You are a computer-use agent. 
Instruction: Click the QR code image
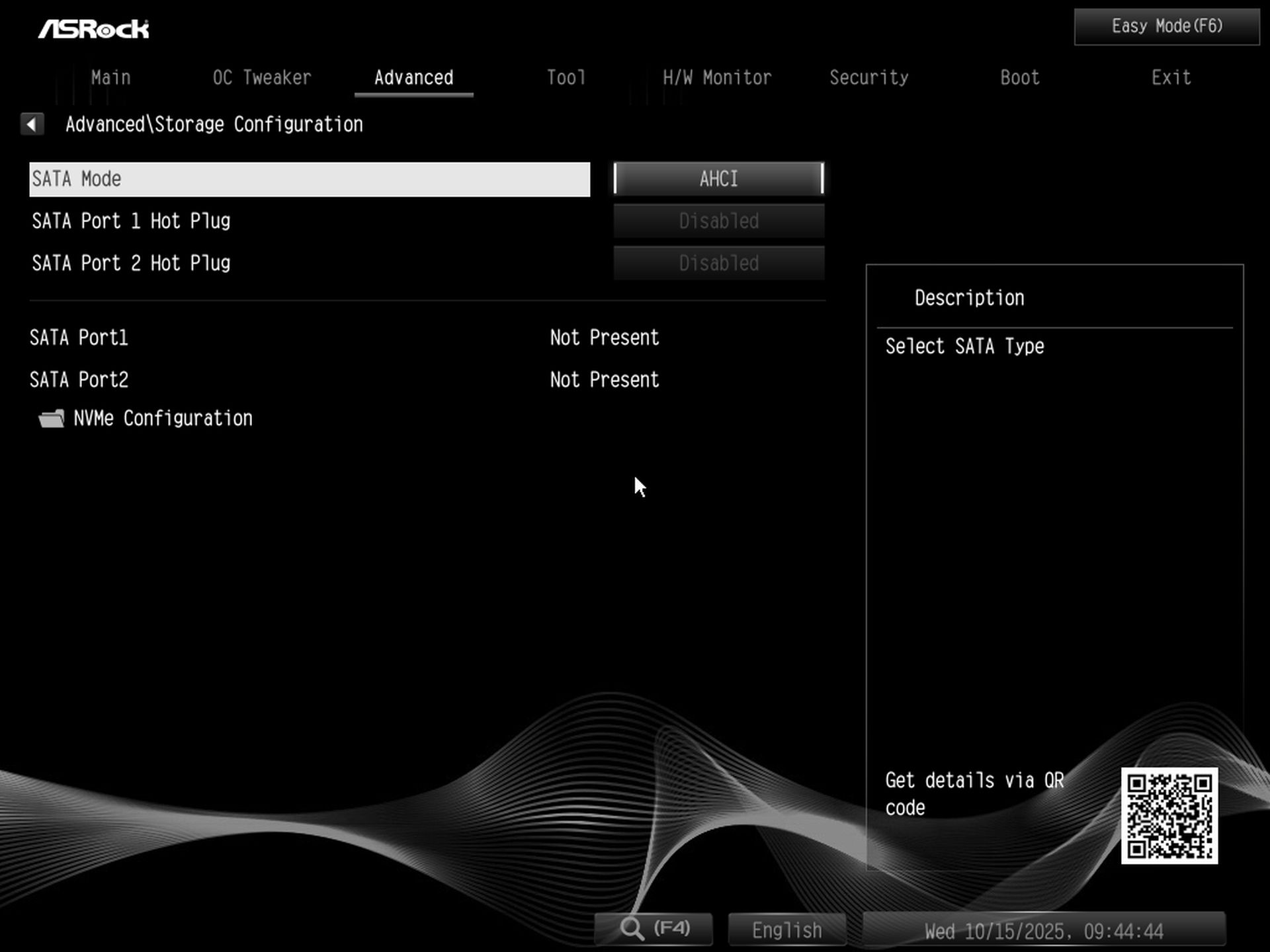point(1169,815)
